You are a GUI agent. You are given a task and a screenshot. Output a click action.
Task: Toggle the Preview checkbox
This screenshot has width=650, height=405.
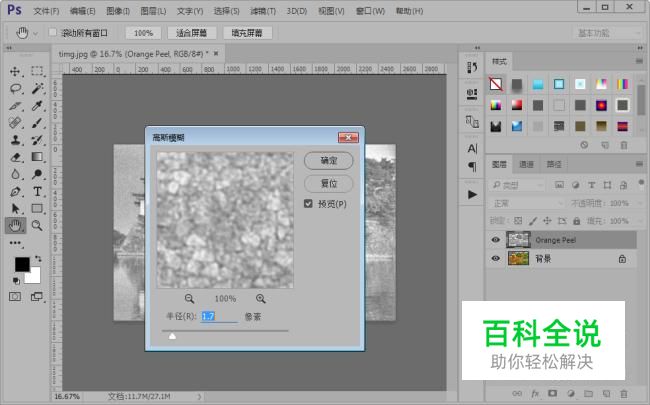pos(308,204)
